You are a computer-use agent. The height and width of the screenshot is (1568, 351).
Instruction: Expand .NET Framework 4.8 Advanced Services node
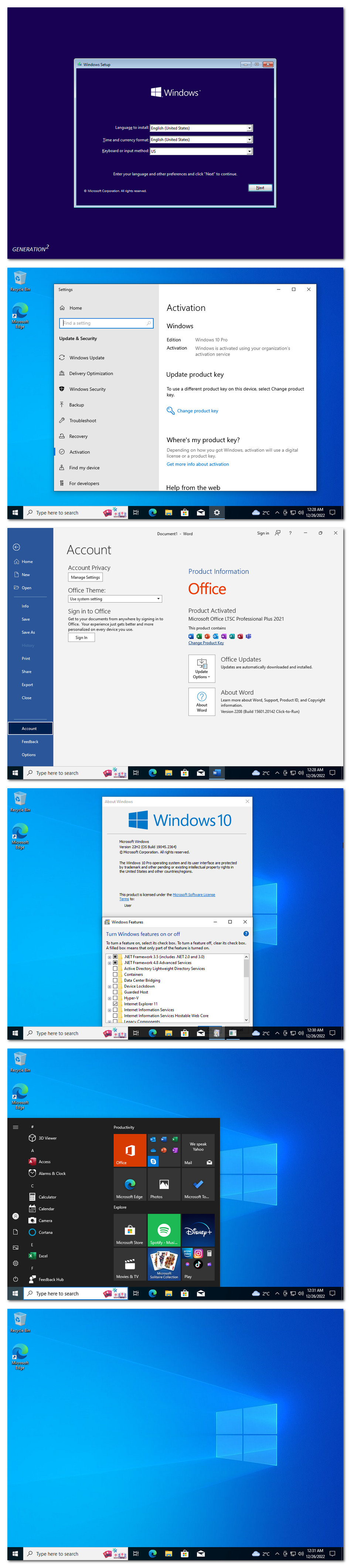point(110,963)
